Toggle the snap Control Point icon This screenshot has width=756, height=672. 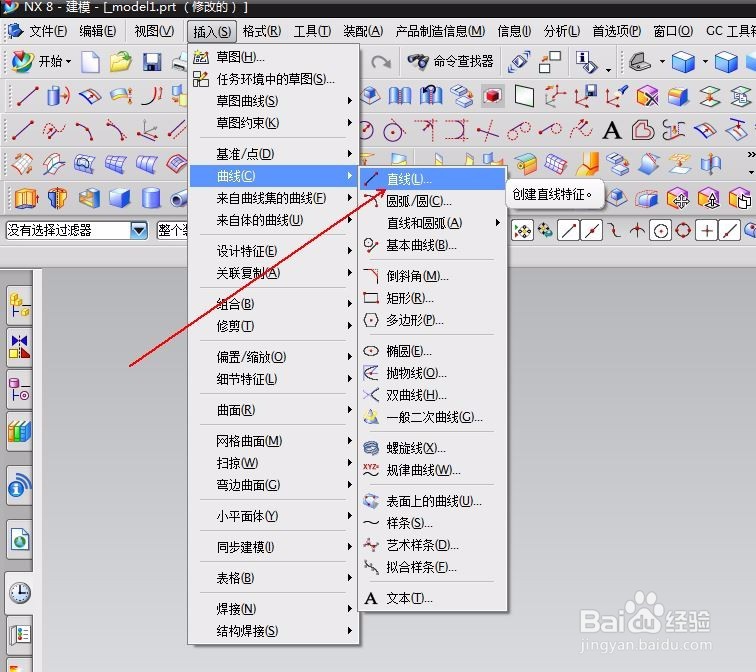(614, 231)
